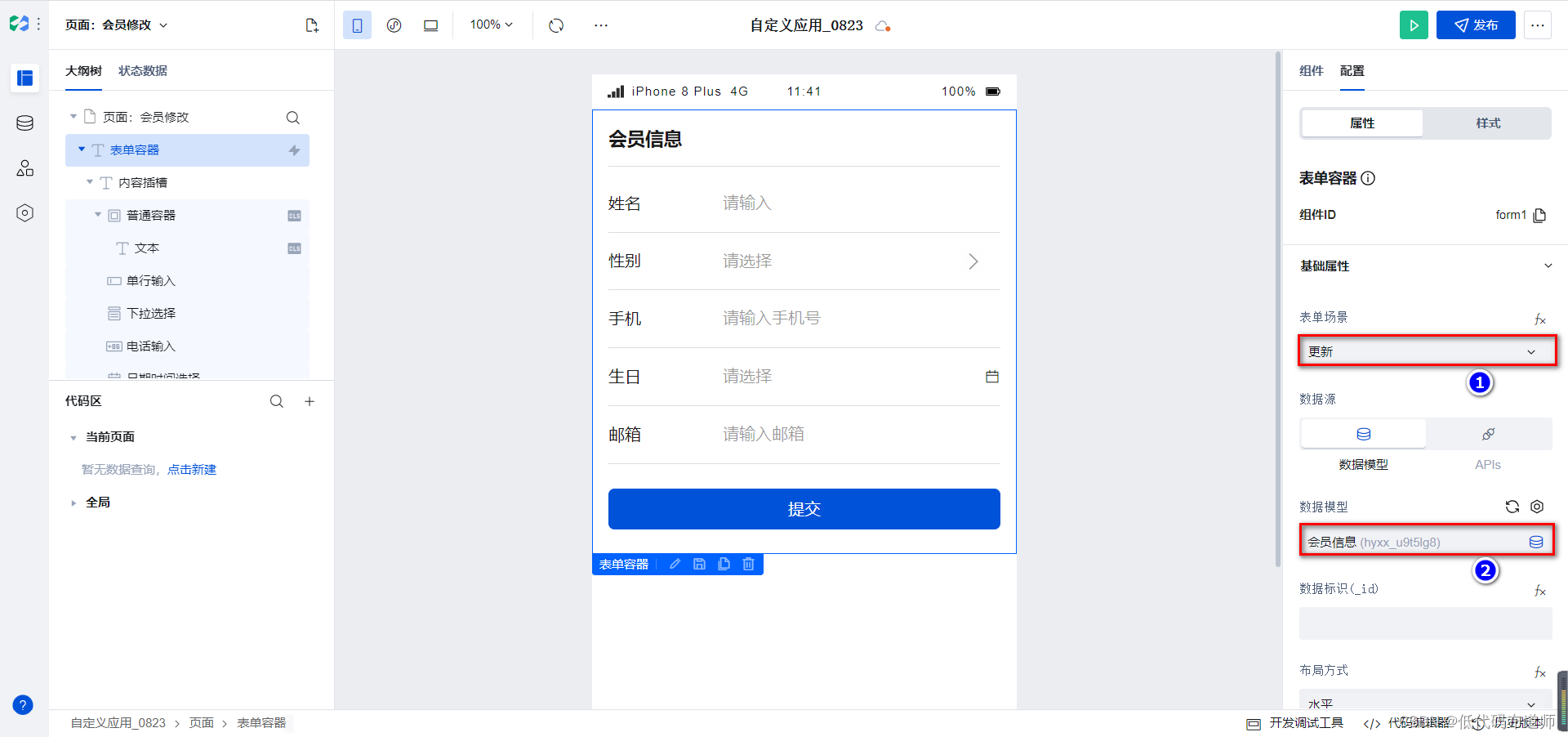Image resolution: width=1568 pixels, height=737 pixels.
Task: Switch to the 属性 tab
Action: click(1362, 123)
